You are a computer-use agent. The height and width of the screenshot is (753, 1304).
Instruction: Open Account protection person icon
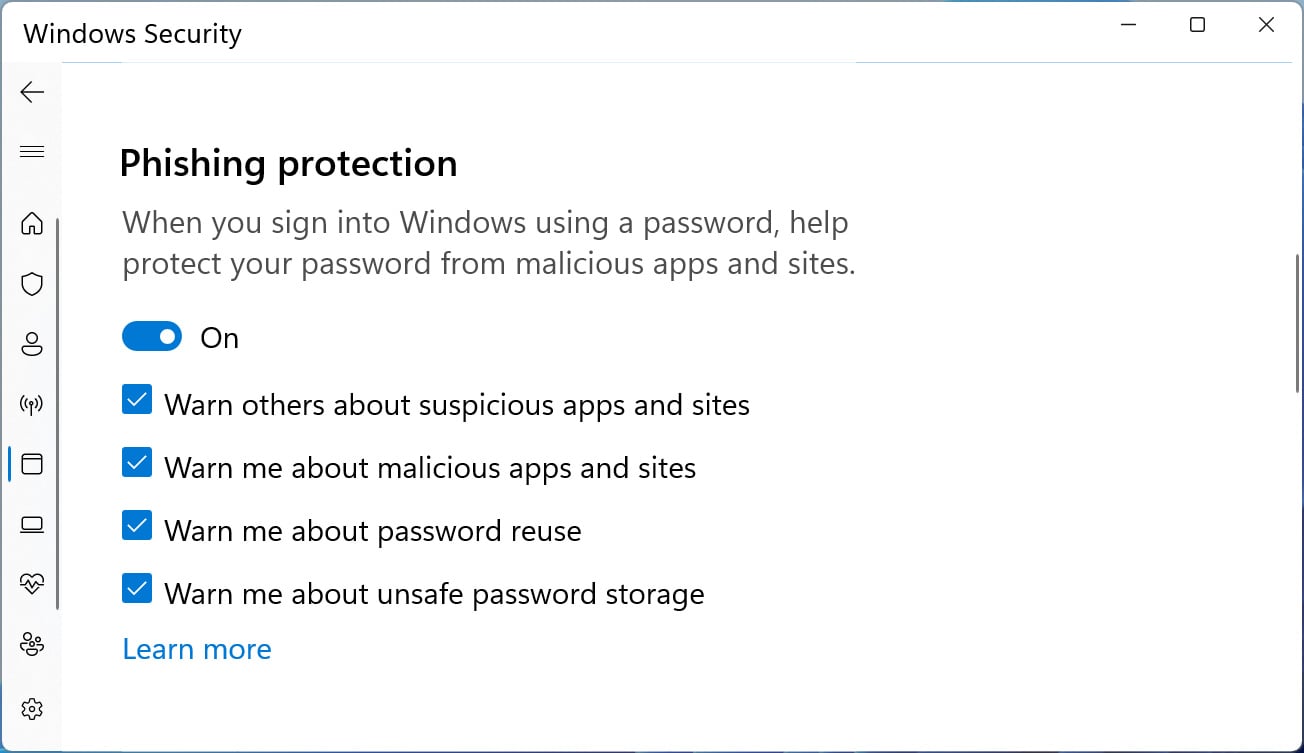click(32, 345)
